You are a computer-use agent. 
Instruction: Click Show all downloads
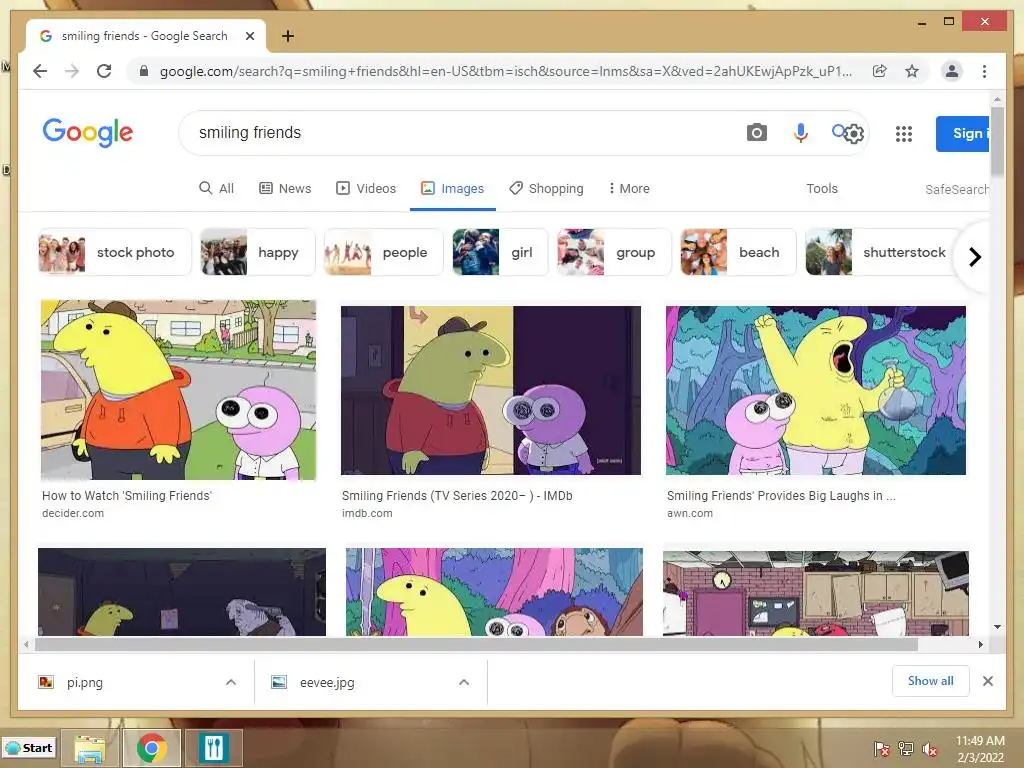[931, 681]
